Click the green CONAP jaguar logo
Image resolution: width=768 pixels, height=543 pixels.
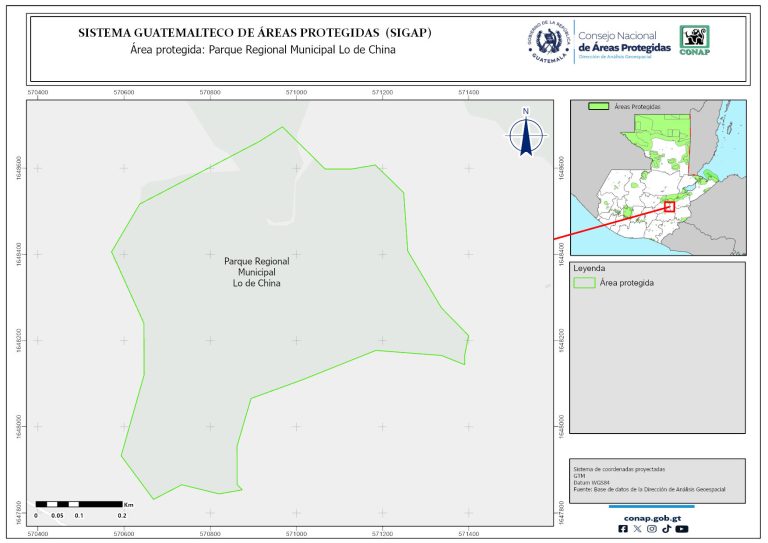click(696, 39)
